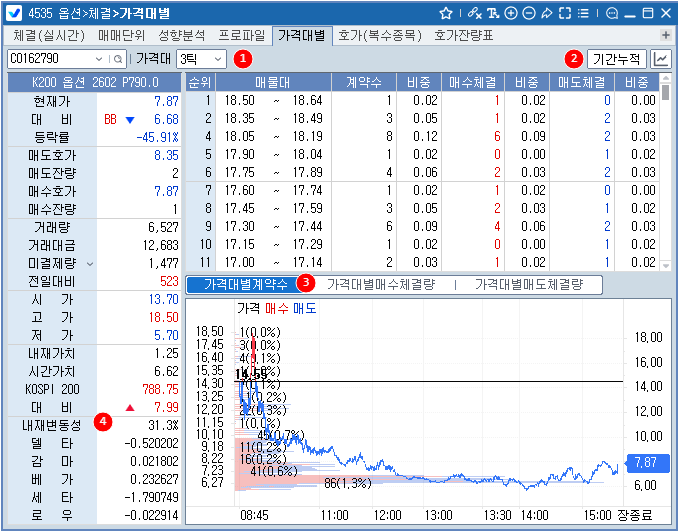Click the unlink screen icon
Viewport: 679px width, 532px height.
point(474,13)
